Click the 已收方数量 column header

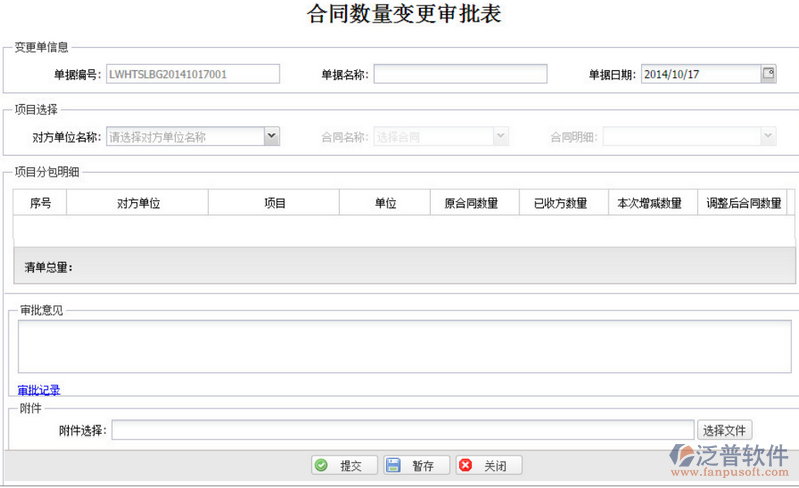click(561, 203)
